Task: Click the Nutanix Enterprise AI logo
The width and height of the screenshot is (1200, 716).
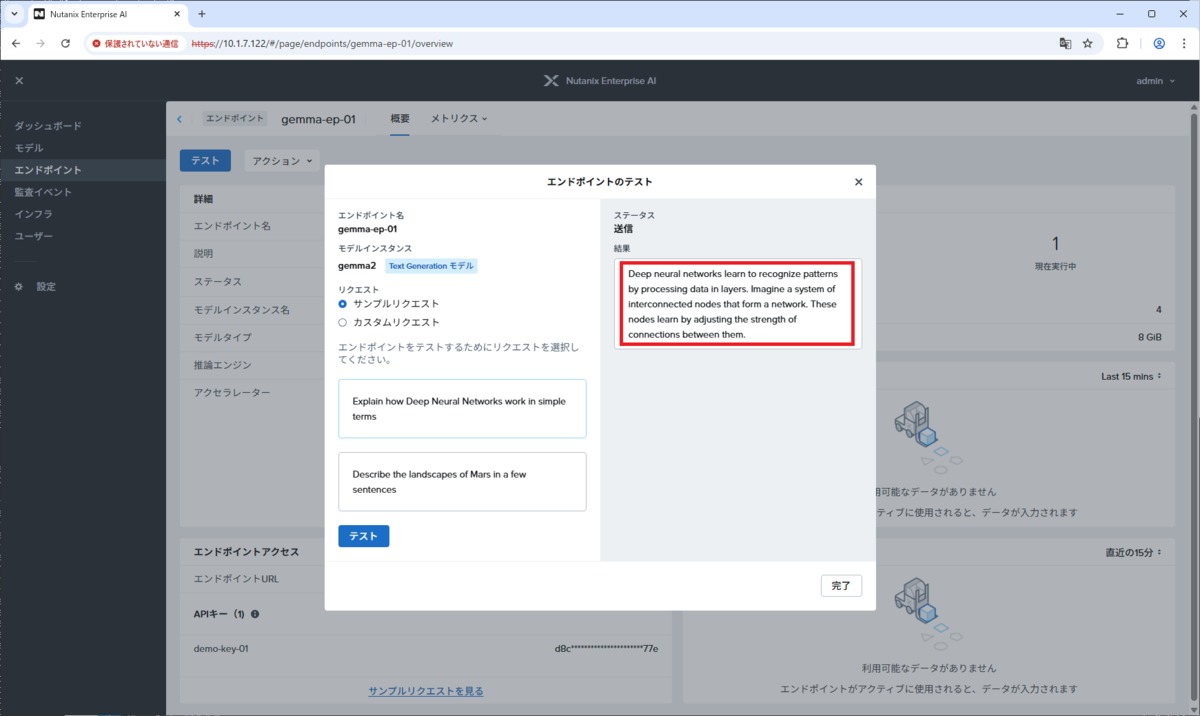Action: [x=600, y=81]
